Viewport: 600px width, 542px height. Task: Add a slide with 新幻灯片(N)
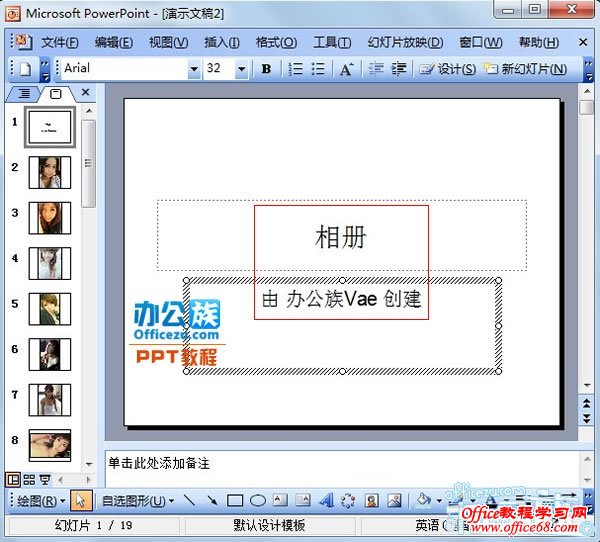click(525, 69)
